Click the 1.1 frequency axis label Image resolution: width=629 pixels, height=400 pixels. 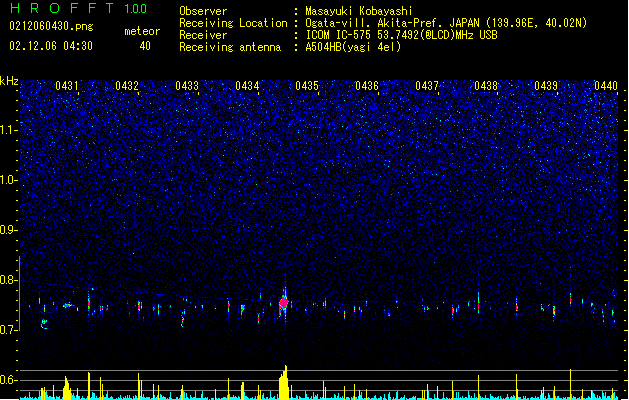point(9,130)
